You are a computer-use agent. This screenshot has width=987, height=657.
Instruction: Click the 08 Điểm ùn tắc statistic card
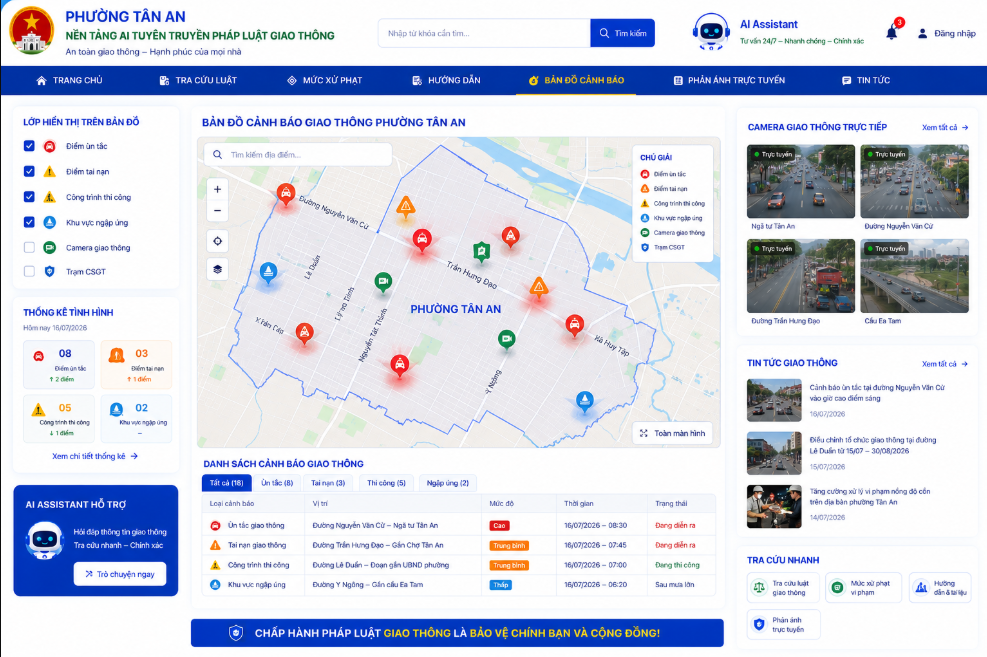[x=59, y=365]
